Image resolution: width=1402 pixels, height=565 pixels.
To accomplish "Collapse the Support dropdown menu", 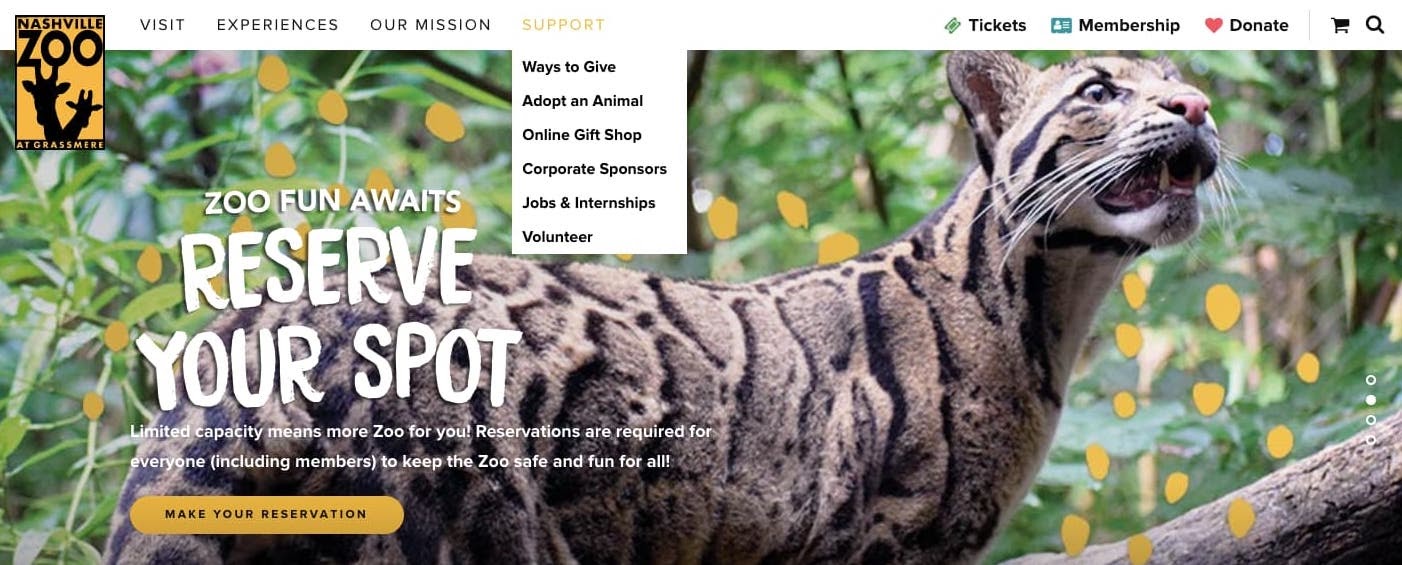I will pyautogui.click(x=564, y=25).
